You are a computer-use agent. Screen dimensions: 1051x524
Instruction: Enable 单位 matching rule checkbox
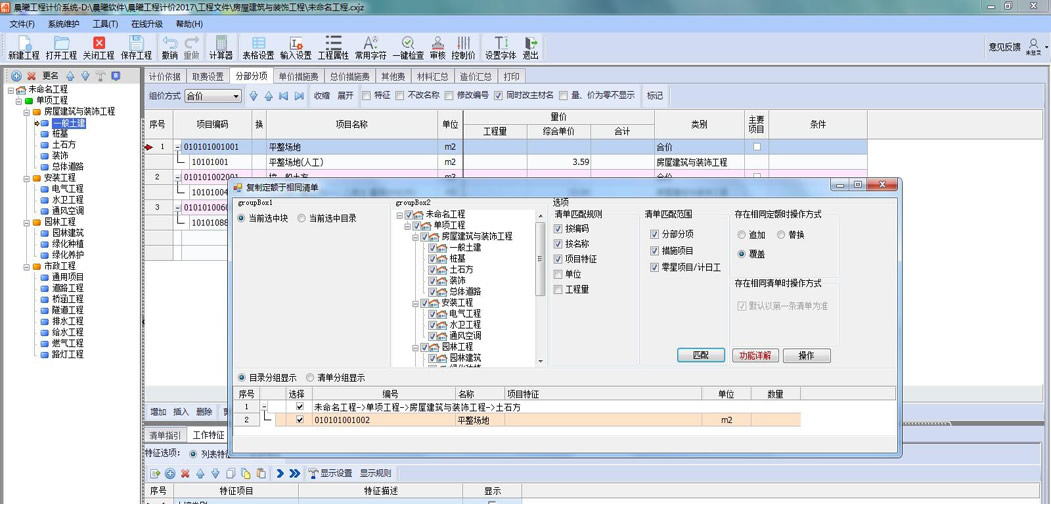pyautogui.click(x=558, y=274)
